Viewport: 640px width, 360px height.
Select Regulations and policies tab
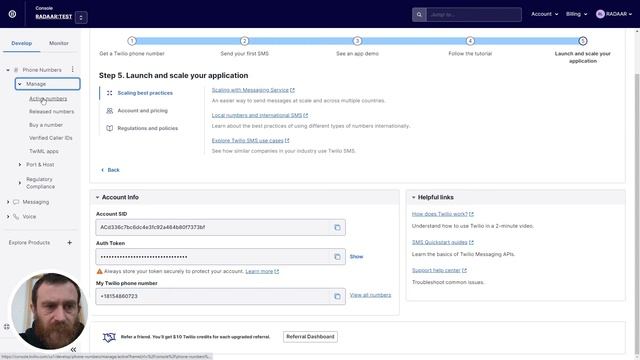[147, 128]
